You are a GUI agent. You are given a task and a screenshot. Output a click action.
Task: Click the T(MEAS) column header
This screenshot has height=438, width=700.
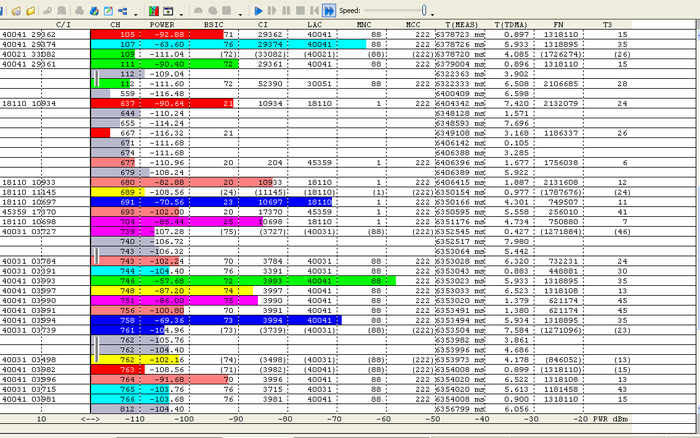[462, 25]
